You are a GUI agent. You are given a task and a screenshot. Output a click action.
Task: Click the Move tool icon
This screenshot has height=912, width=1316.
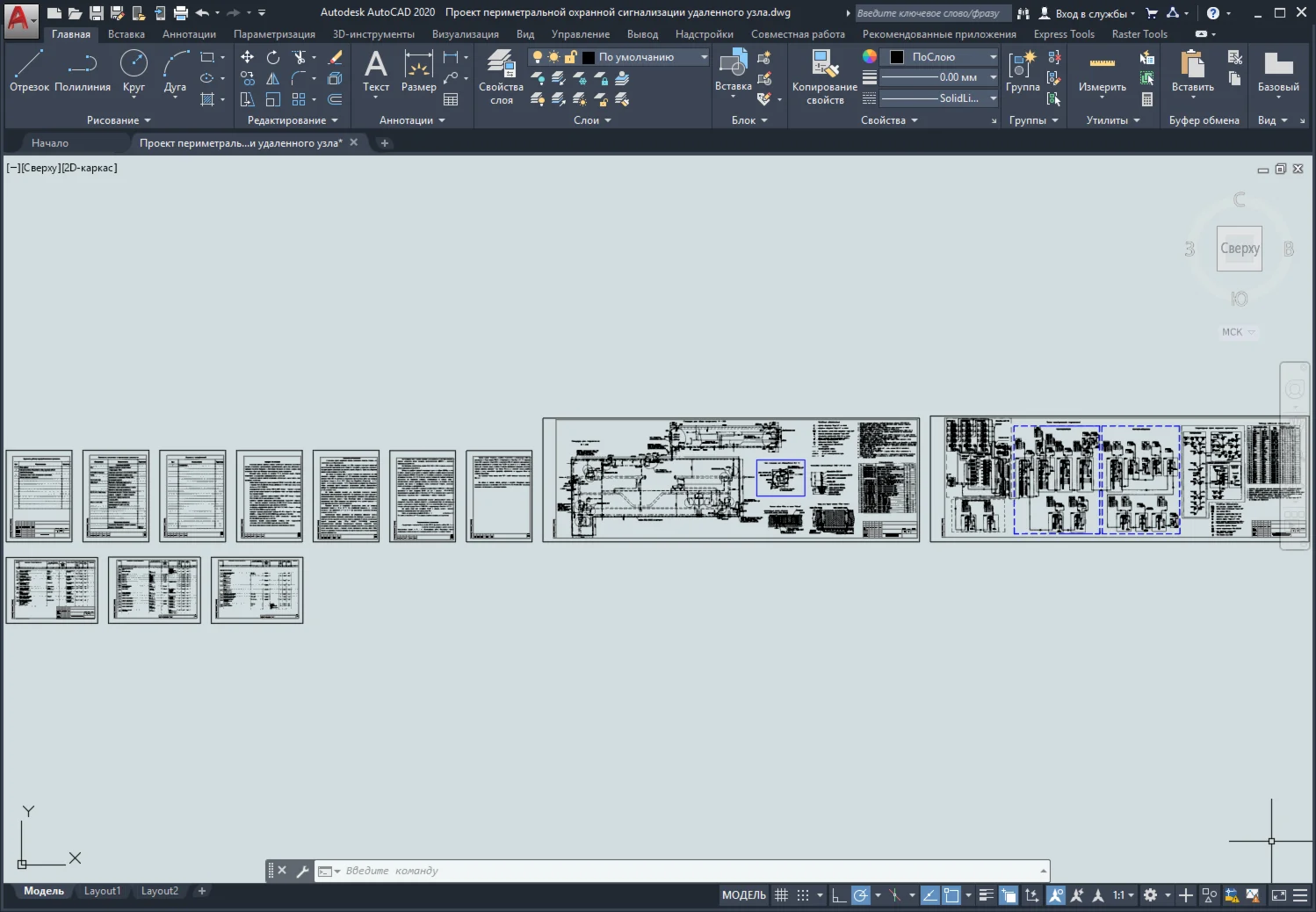[x=248, y=57]
